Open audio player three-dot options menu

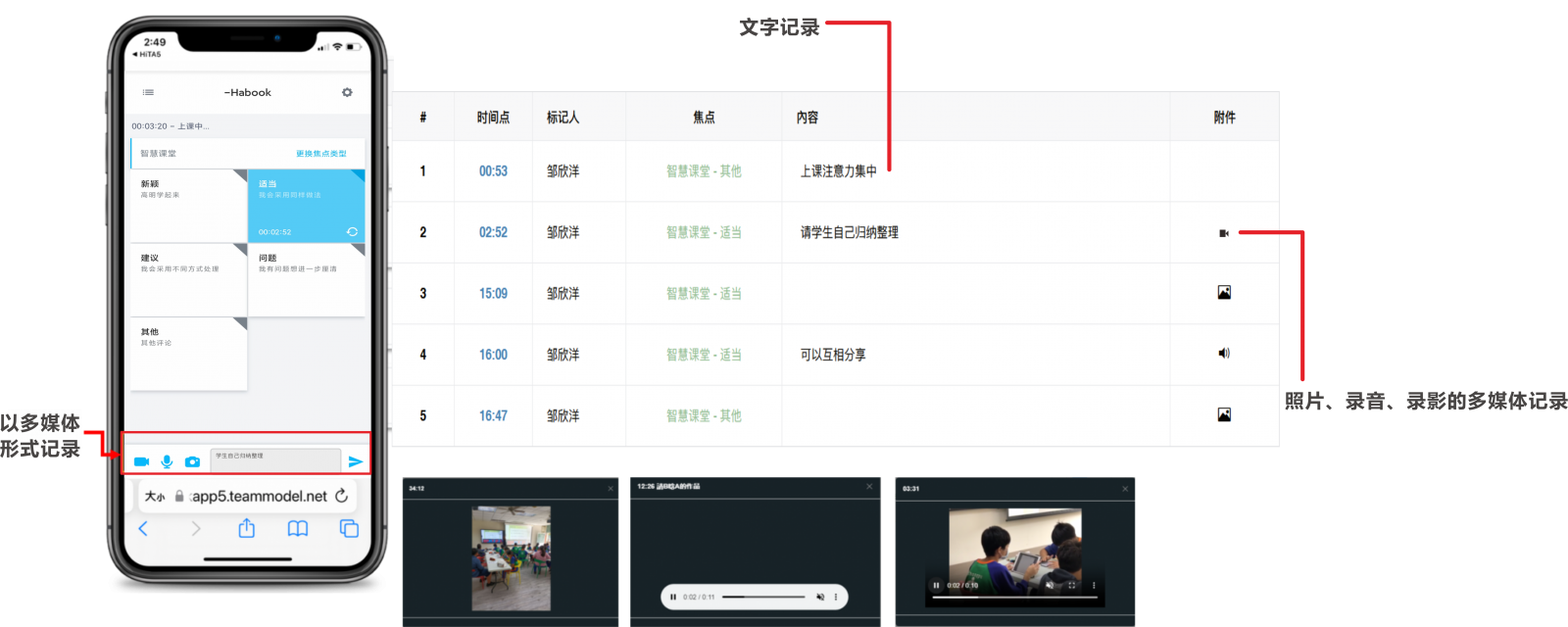[836, 597]
